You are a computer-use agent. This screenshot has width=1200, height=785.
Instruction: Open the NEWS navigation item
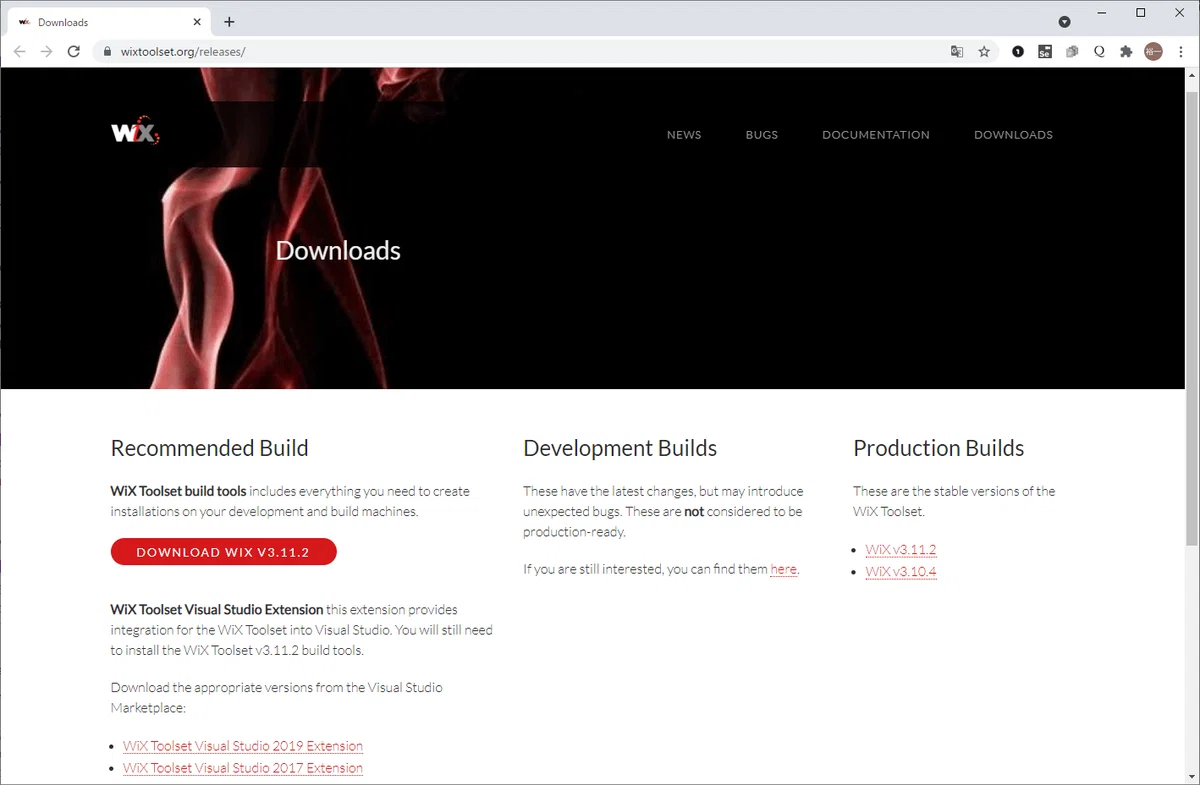[684, 135]
